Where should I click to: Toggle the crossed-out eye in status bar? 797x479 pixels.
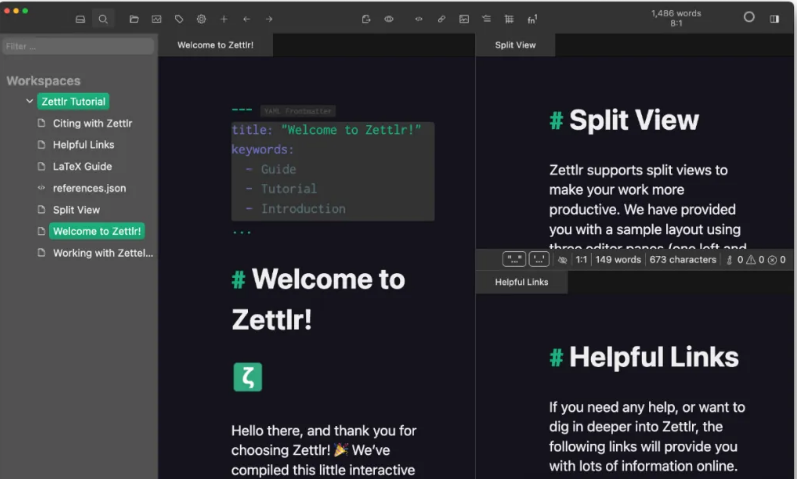(x=562, y=260)
